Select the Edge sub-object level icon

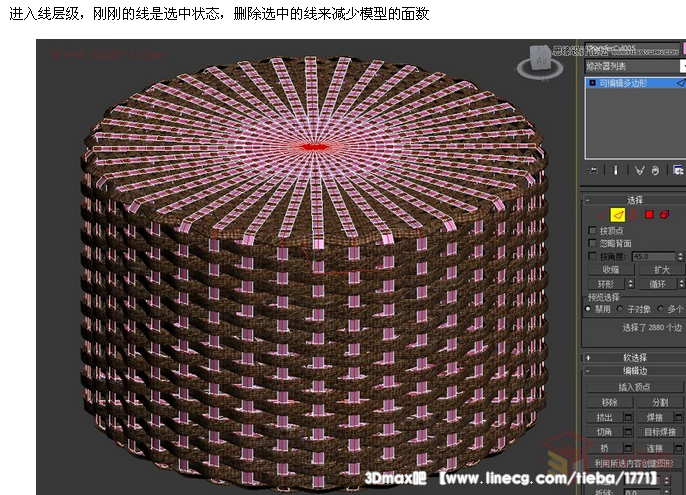pyautogui.click(x=618, y=214)
